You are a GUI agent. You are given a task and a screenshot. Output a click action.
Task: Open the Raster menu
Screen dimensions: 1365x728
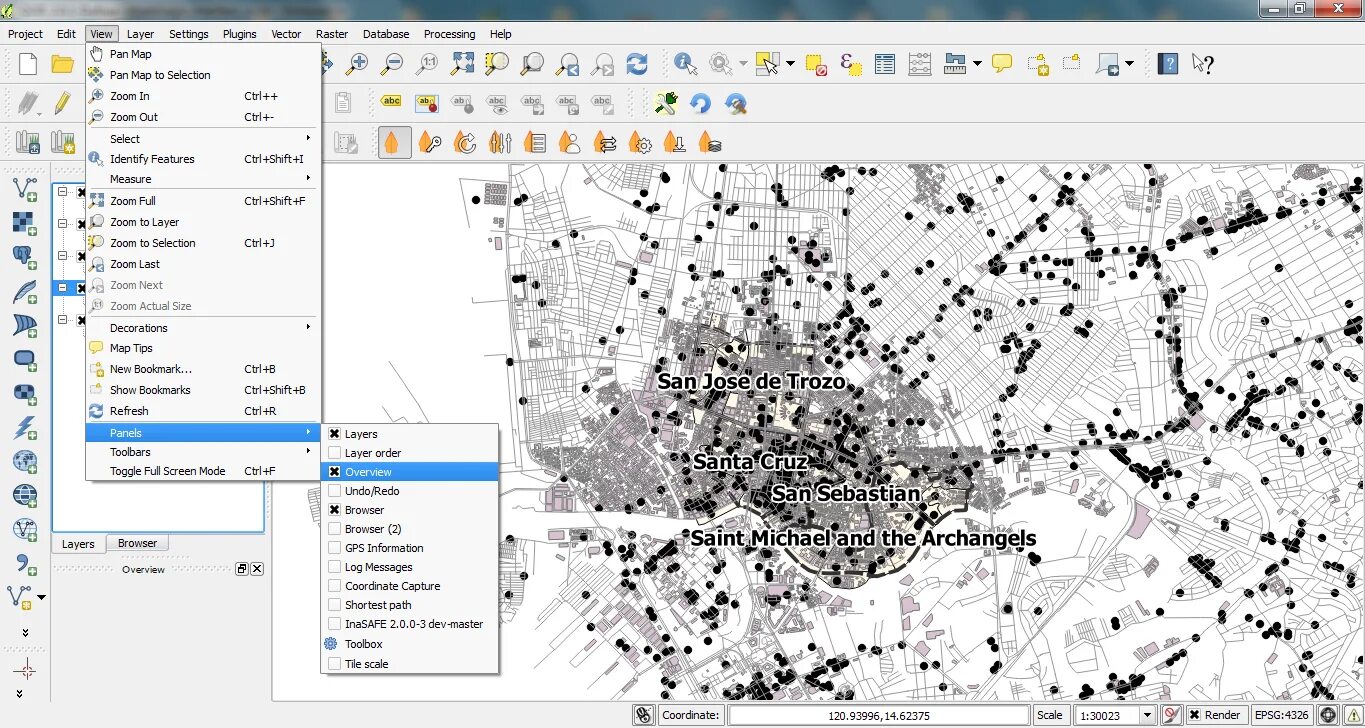[332, 33]
